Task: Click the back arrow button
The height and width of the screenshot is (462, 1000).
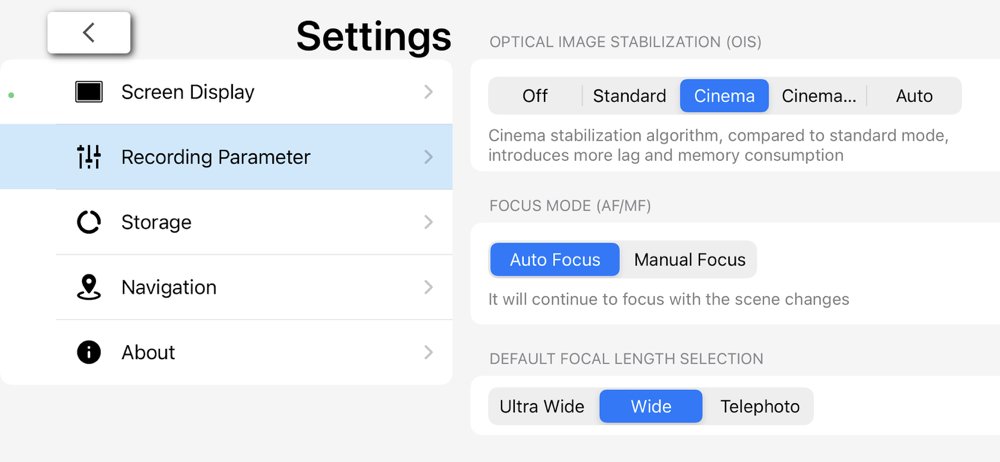Action: (x=89, y=33)
